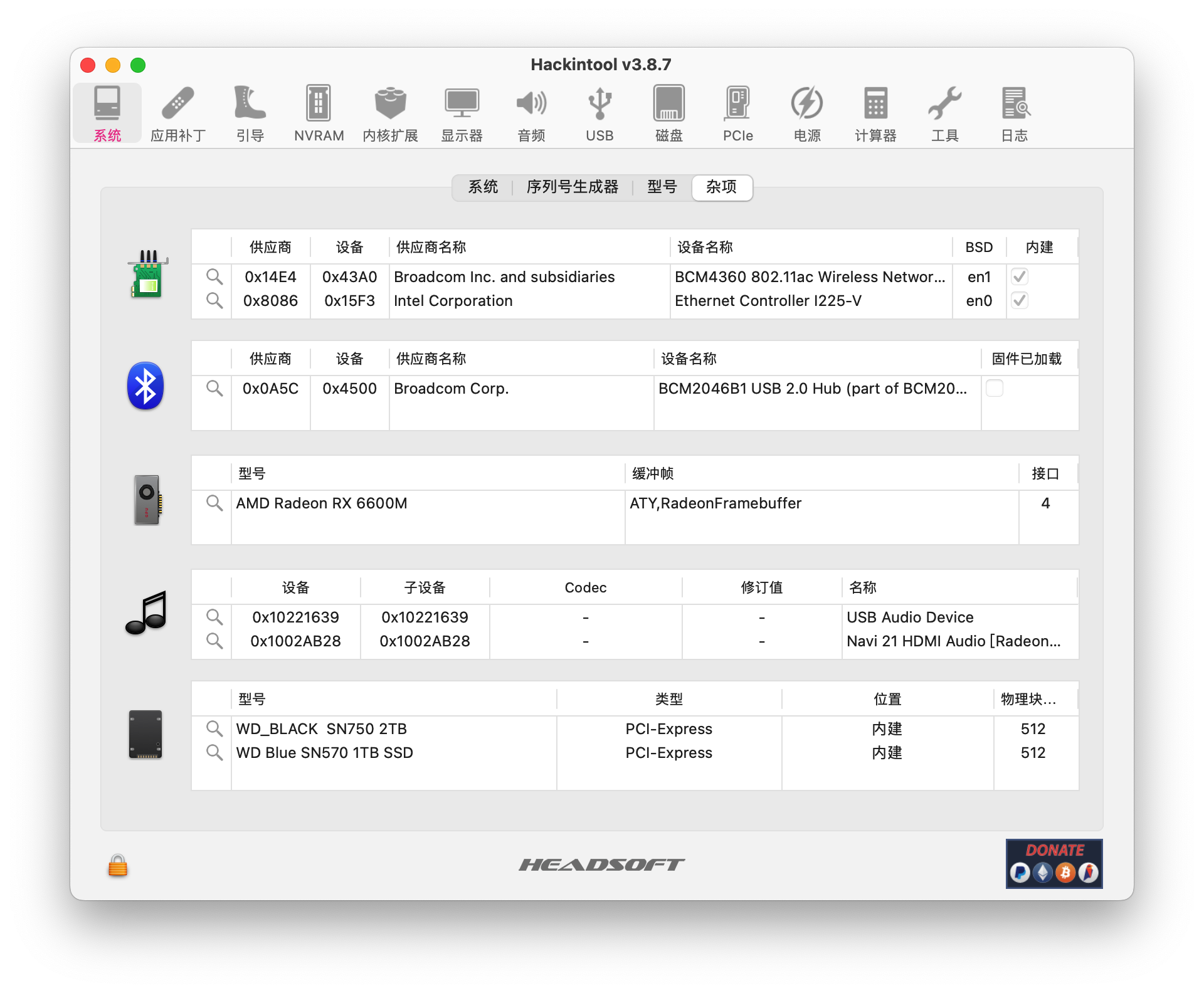Sort disk table by 类型 column header

click(x=668, y=699)
